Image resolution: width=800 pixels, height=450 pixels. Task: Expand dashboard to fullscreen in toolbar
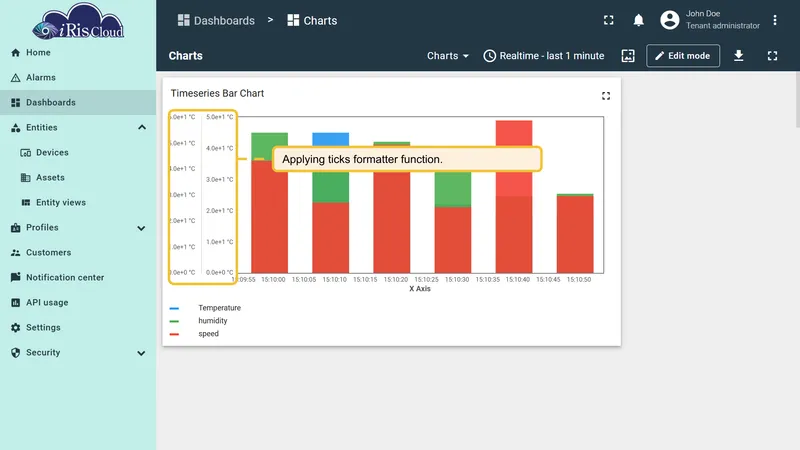(x=772, y=56)
